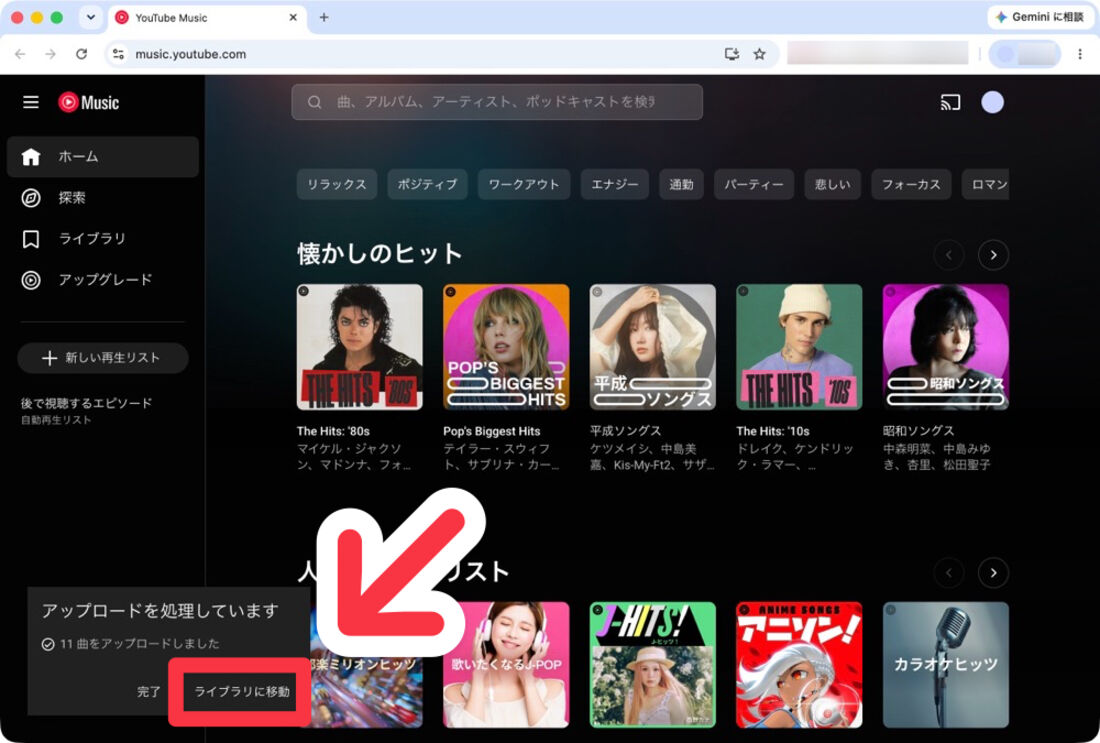Open カラオケヒッツ playlist thumbnail
1100x743 pixels.
pyautogui.click(x=946, y=664)
